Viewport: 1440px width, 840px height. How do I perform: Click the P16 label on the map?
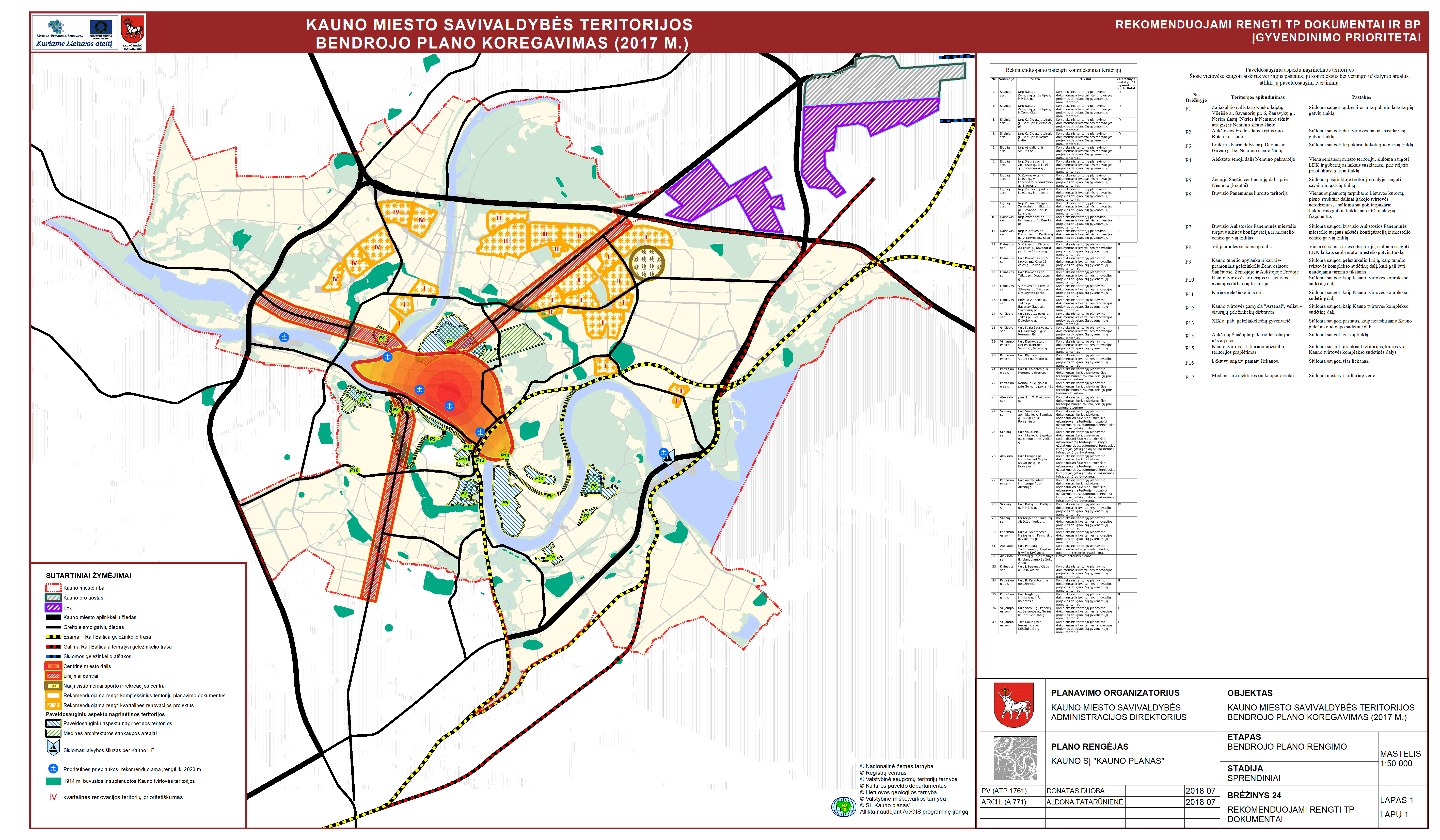[354, 470]
